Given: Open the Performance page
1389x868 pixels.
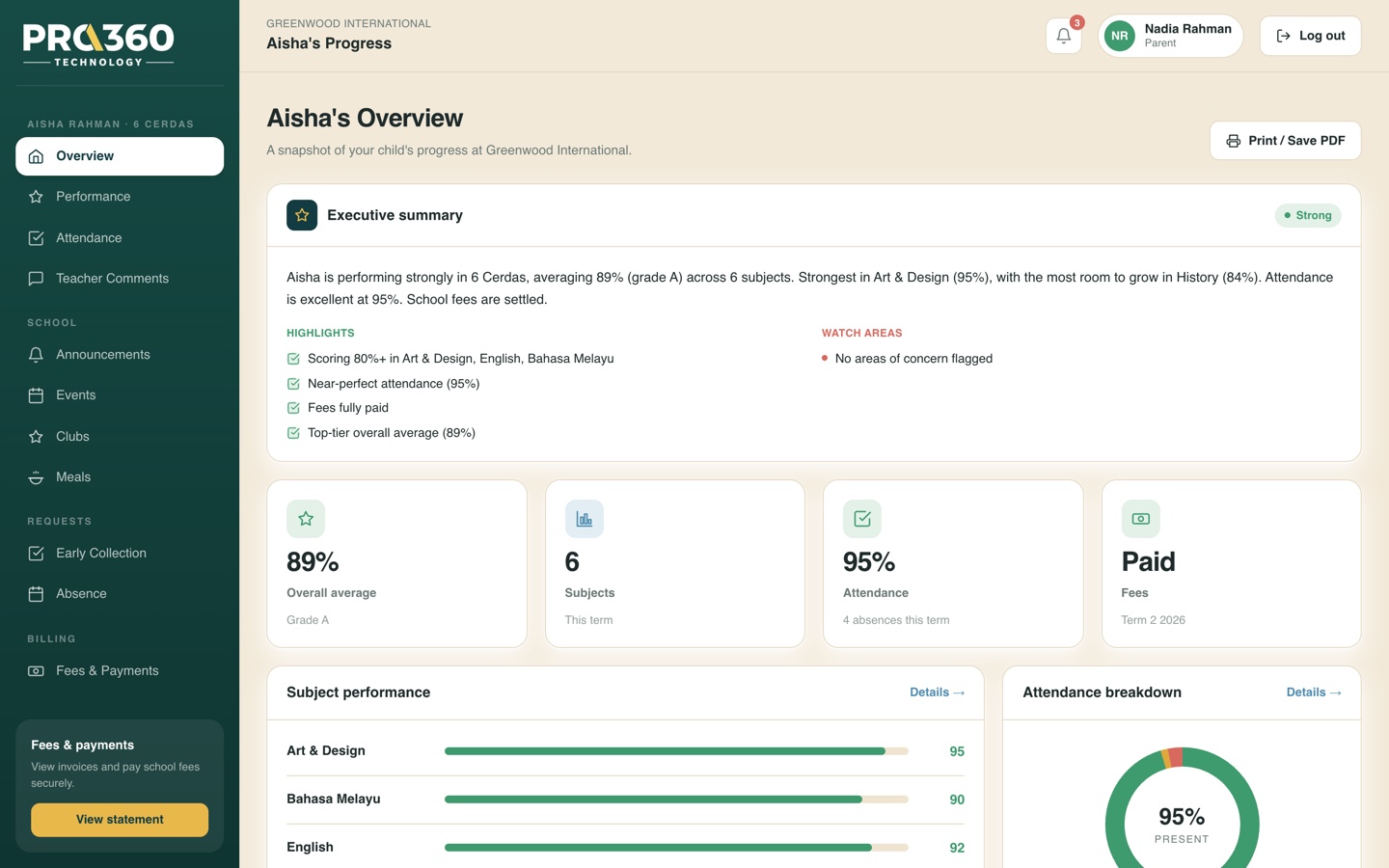Looking at the screenshot, I should coord(120,197).
